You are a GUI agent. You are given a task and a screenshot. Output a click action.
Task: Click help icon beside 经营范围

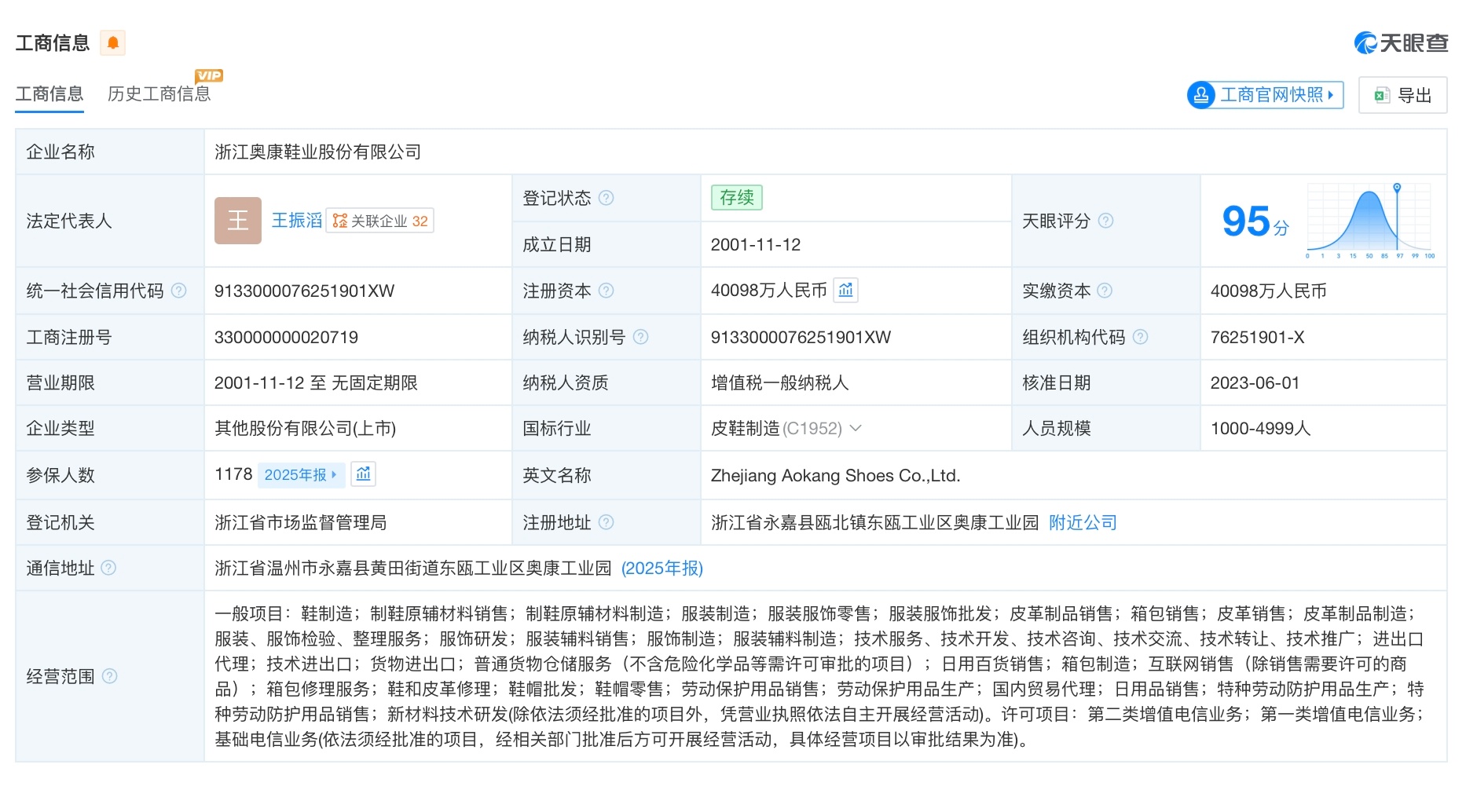[110, 676]
